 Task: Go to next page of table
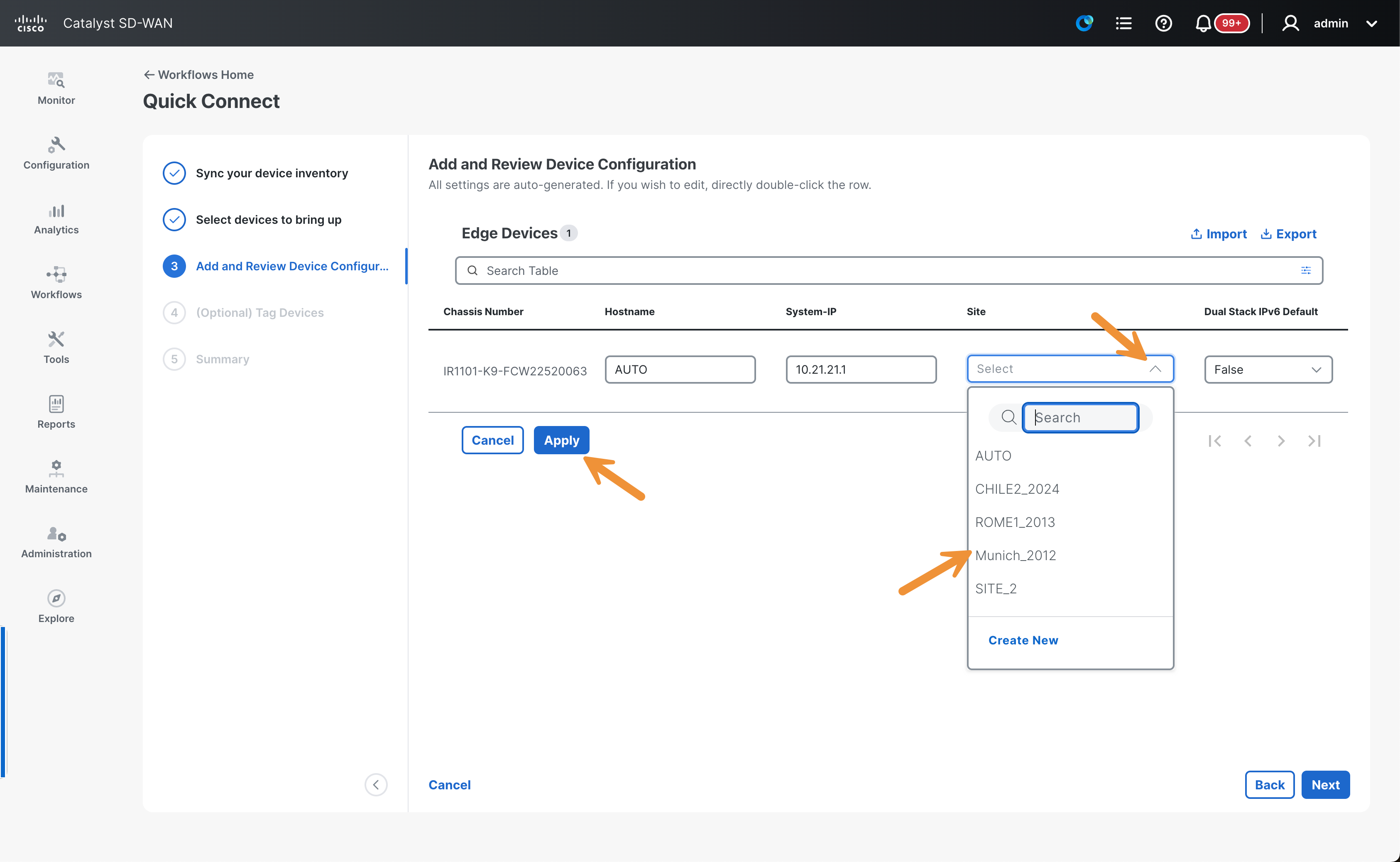pyautogui.click(x=1281, y=441)
